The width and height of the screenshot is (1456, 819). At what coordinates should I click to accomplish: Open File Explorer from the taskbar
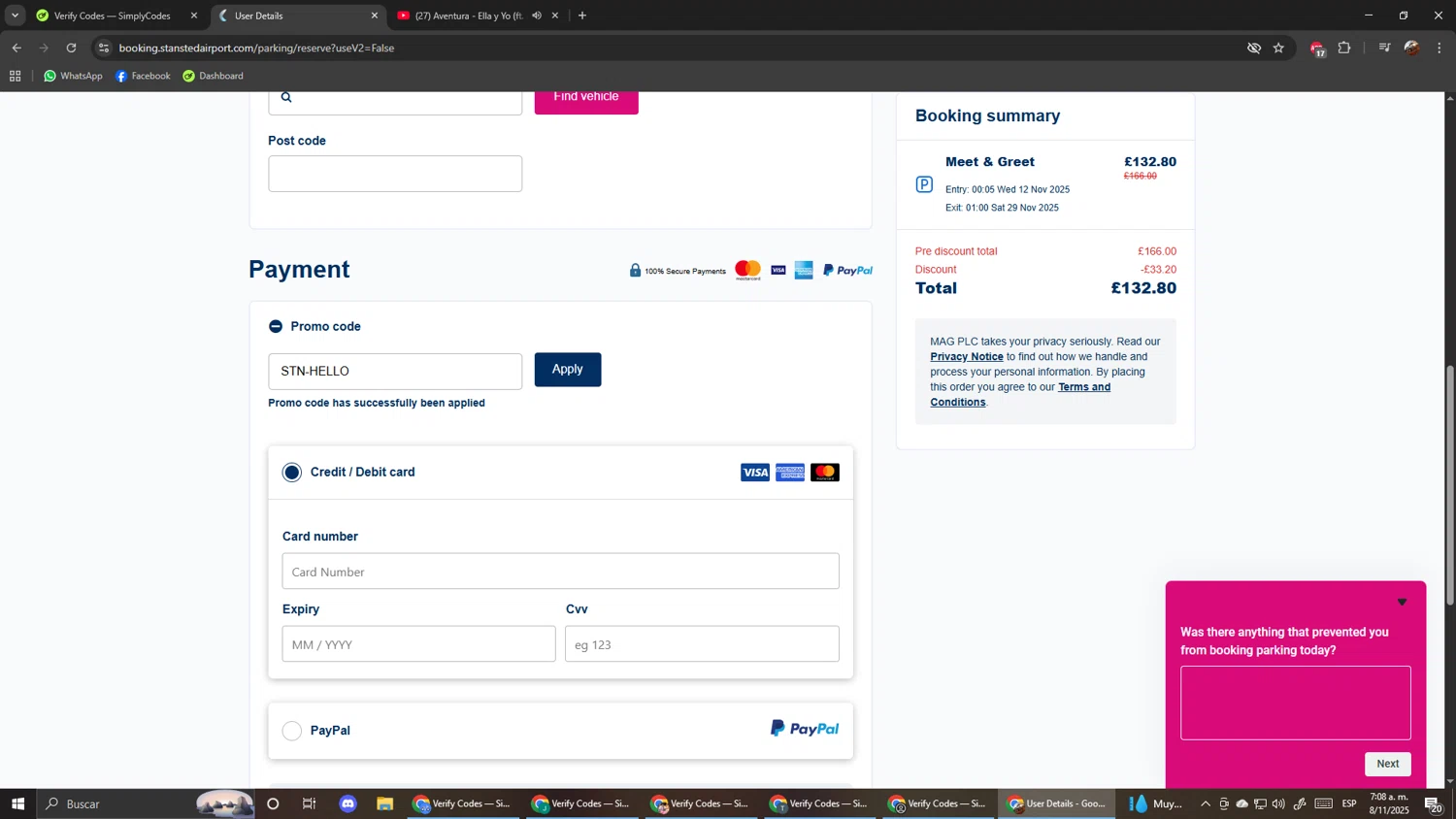(x=385, y=803)
